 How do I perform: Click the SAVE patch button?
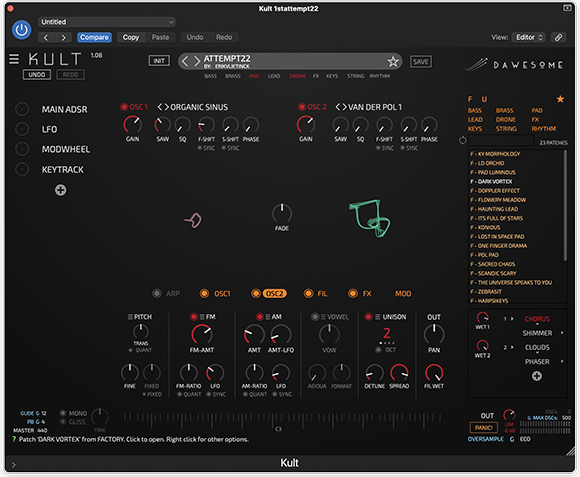[x=421, y=61]
